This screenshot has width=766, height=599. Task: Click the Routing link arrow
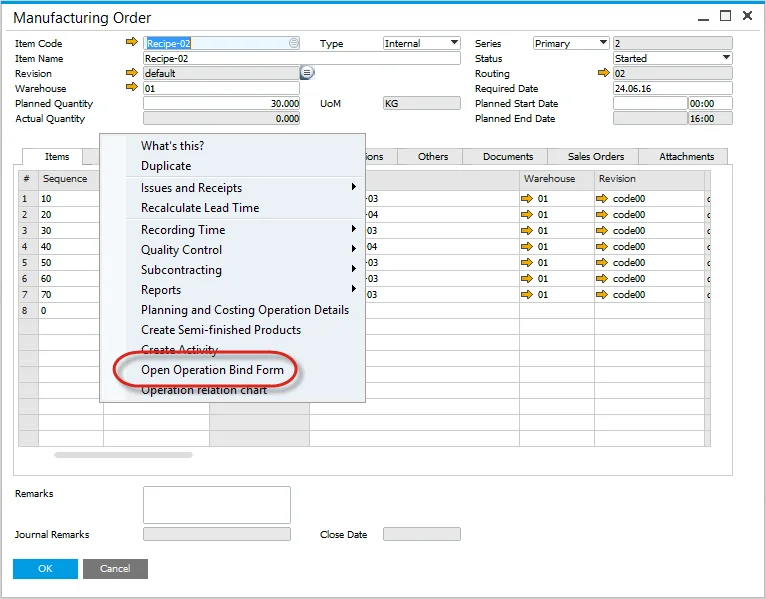click(604, 73)
